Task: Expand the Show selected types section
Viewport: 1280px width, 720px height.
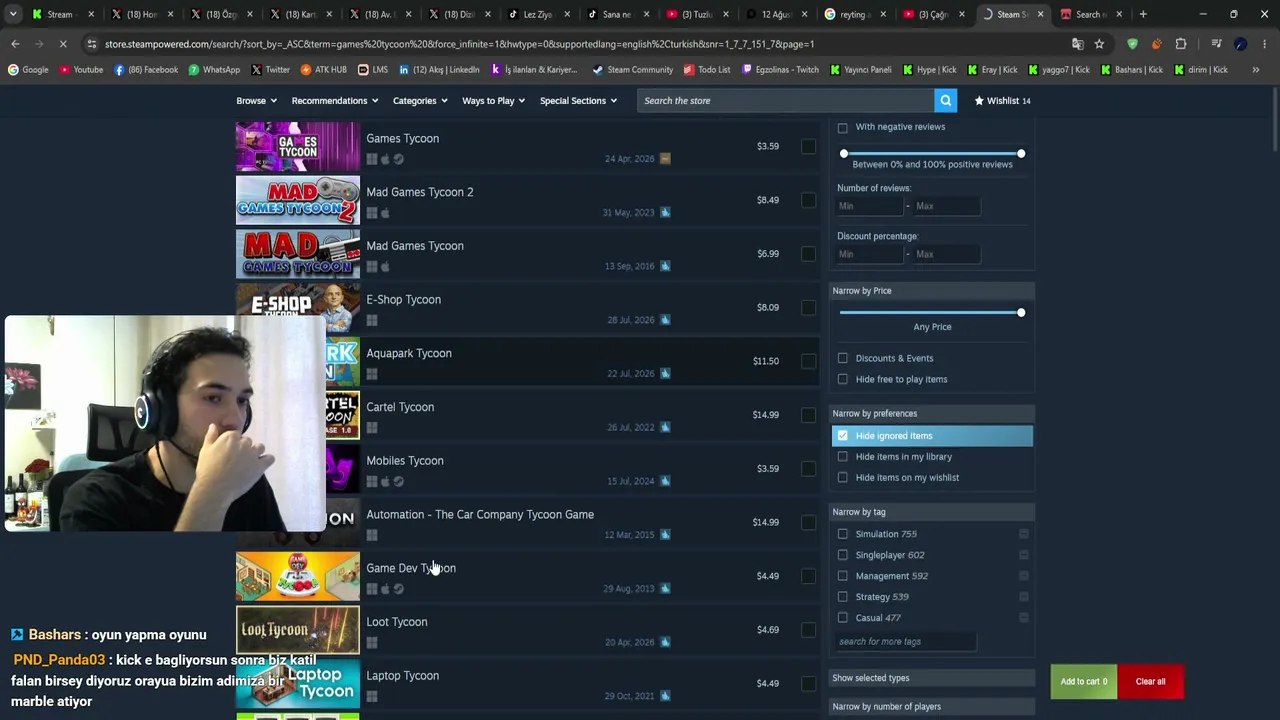Action: click(x=932, y=678)
